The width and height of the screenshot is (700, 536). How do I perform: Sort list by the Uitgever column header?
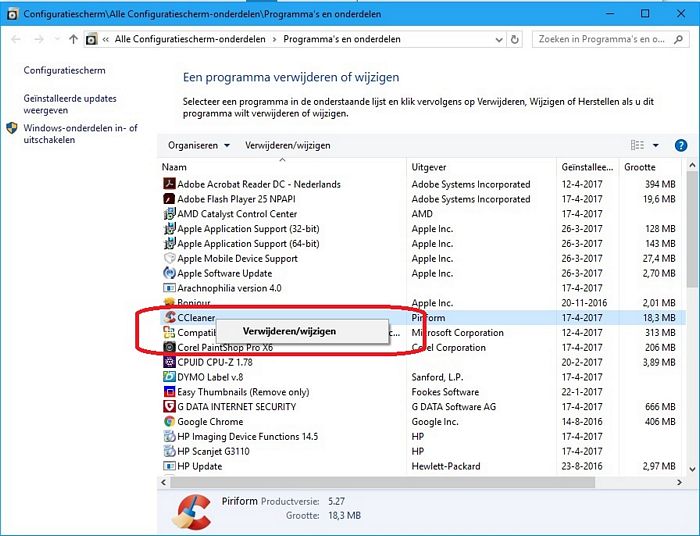tap(429, 167)
